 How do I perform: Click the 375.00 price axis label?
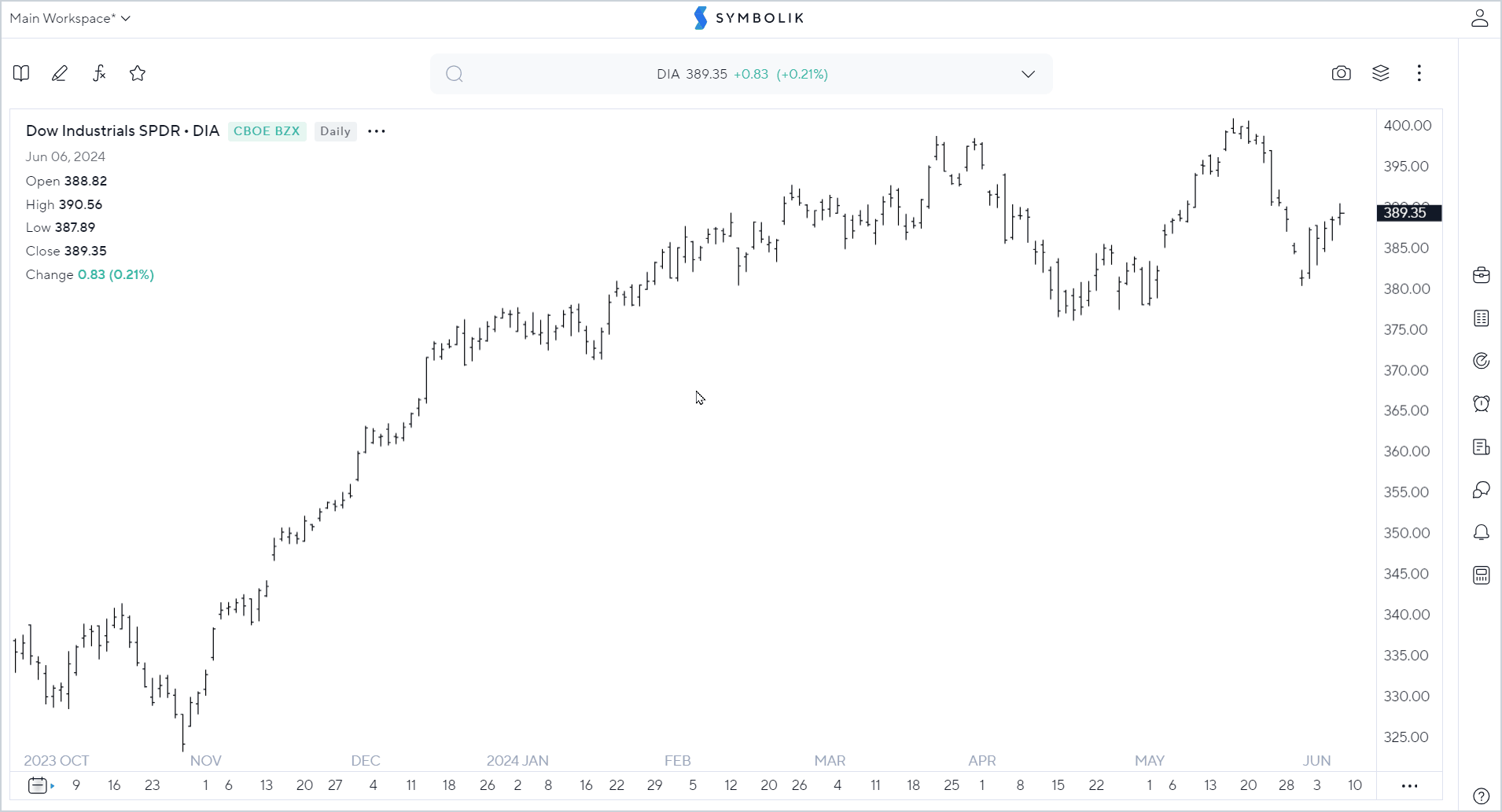click(1407, 329)
